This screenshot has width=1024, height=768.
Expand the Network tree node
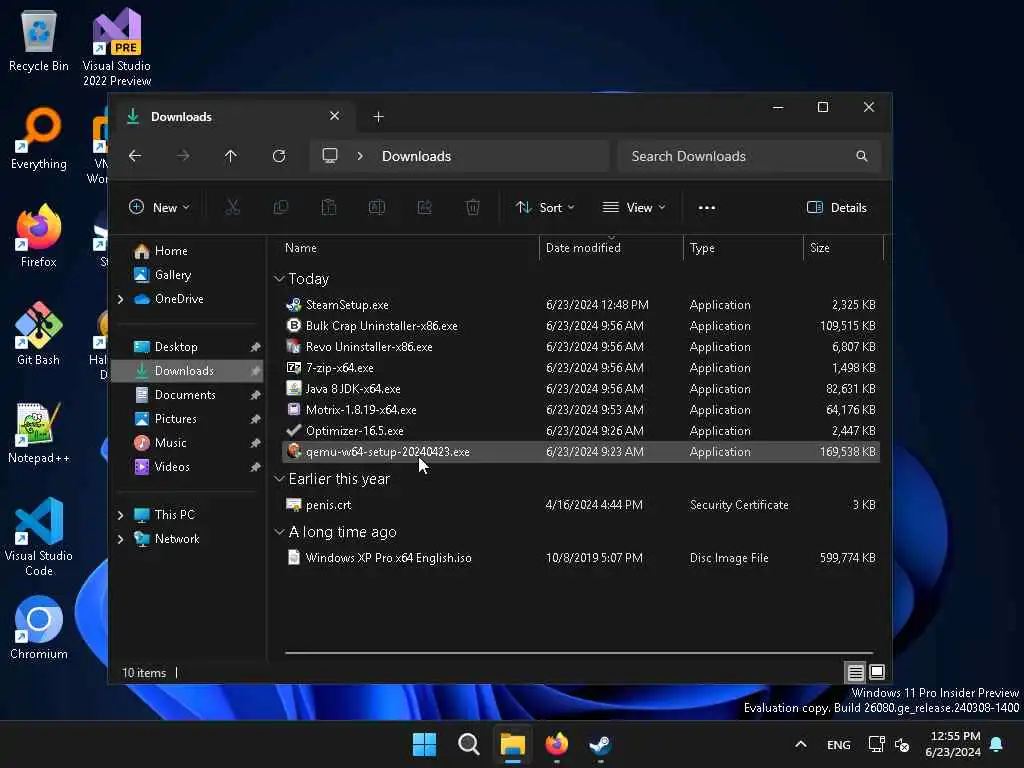coord(121,539)
